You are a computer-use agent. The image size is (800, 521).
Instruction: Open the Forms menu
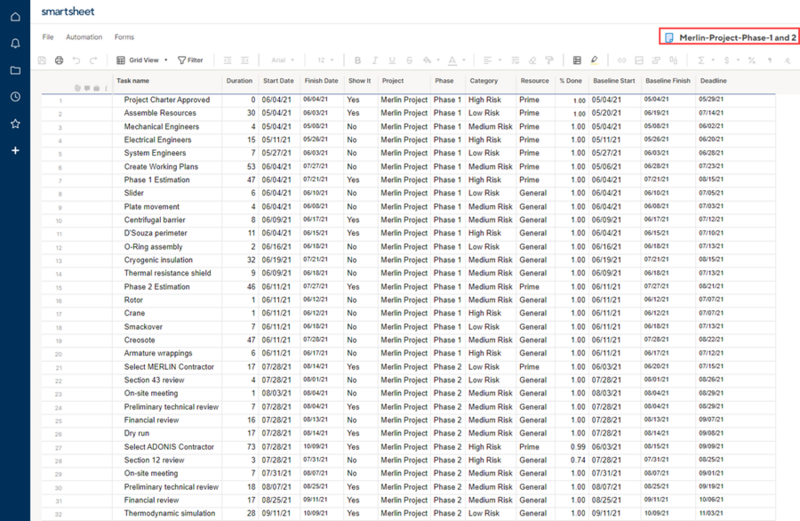click(x=124, y=37)
